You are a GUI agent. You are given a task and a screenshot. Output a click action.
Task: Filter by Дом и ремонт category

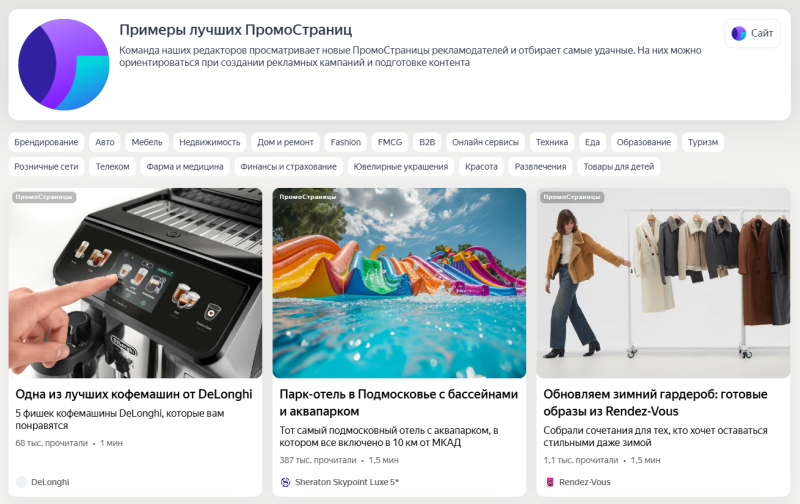(x=285, y=142)
